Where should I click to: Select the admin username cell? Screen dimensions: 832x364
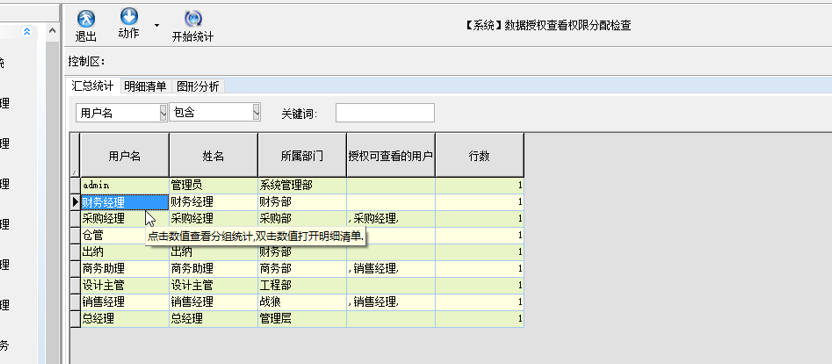pyautogui.click(x=125, y=185)
